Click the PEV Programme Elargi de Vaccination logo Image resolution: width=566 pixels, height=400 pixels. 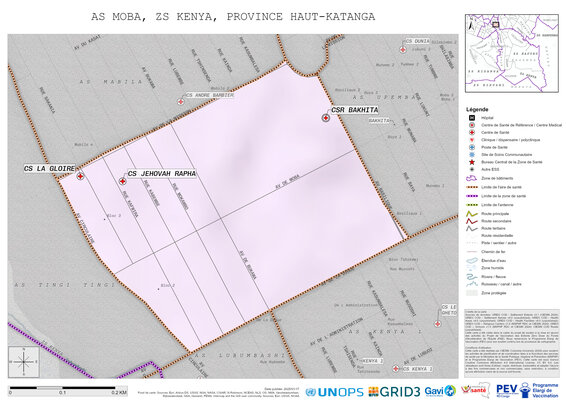point(527,390)
